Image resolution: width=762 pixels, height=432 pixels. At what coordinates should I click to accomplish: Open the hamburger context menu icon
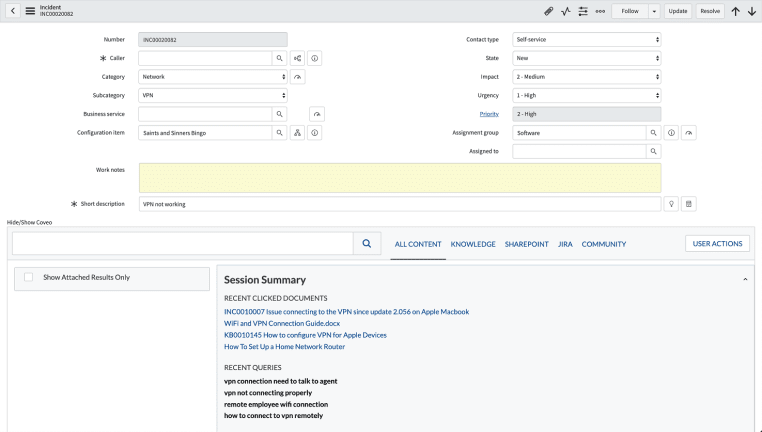click(x=30, y=11)
